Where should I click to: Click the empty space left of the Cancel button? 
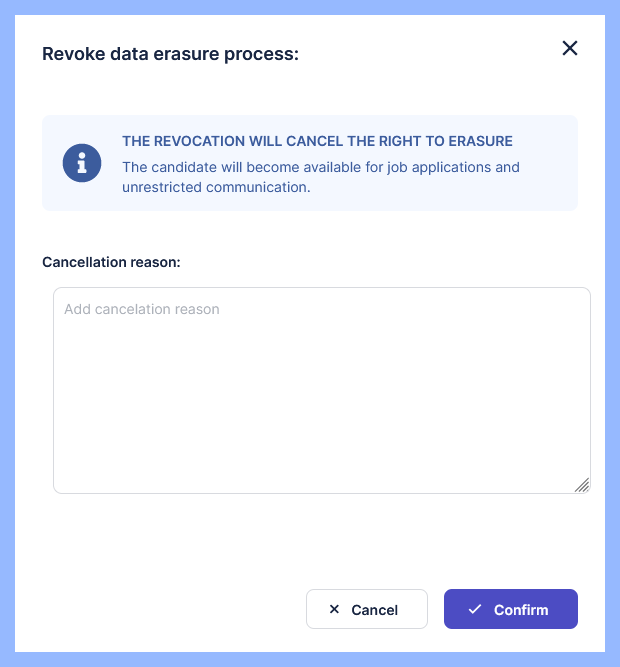pyautogui.click(x=170, y=609)
